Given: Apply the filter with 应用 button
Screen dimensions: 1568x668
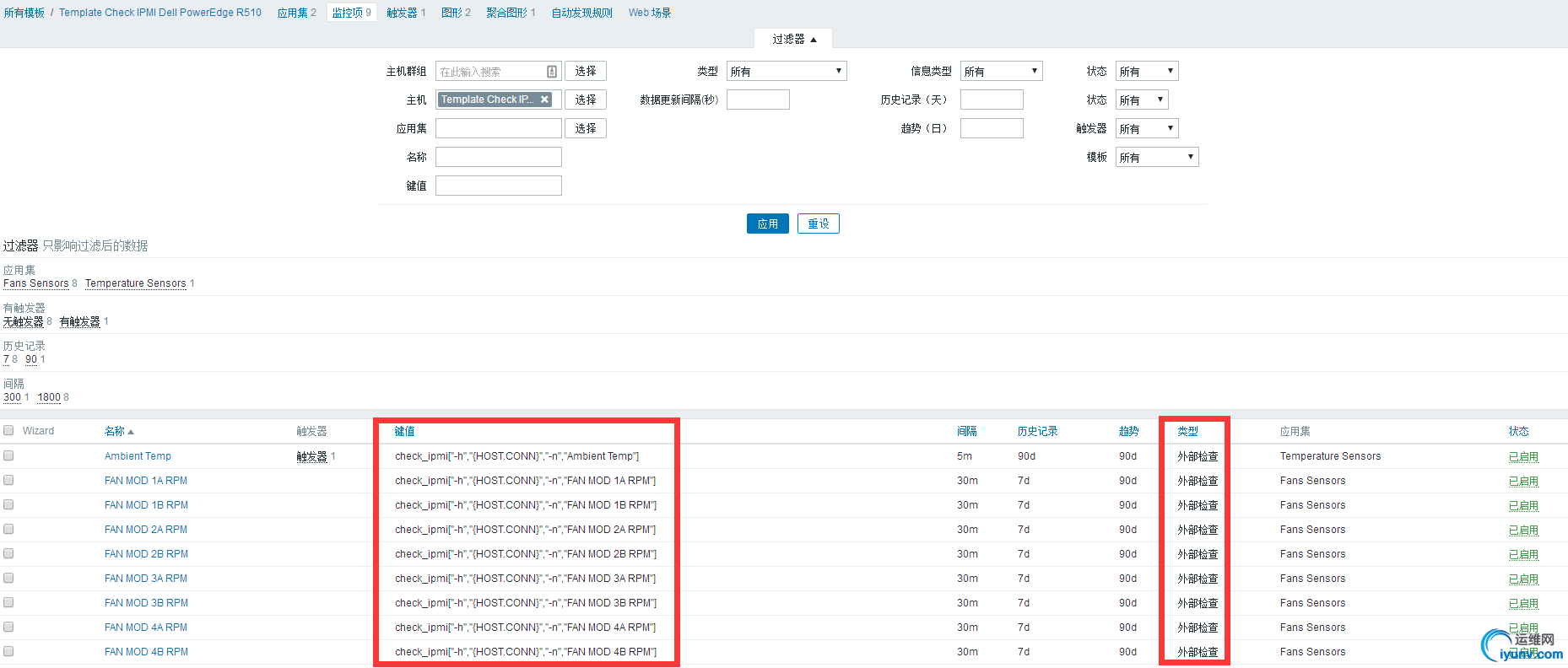Looking at the screenshot, I should click(x=768, y=224).
